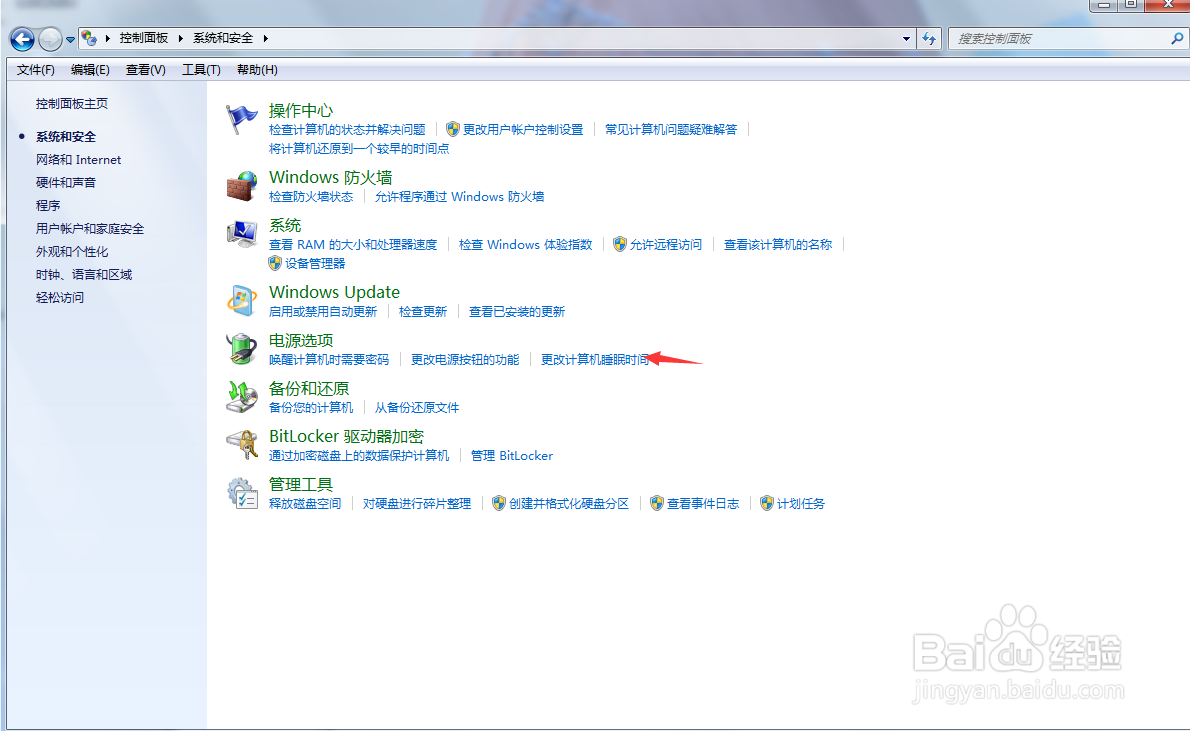Click 管理 BitLocker link

pyautogui.click(x=512, y=455)
